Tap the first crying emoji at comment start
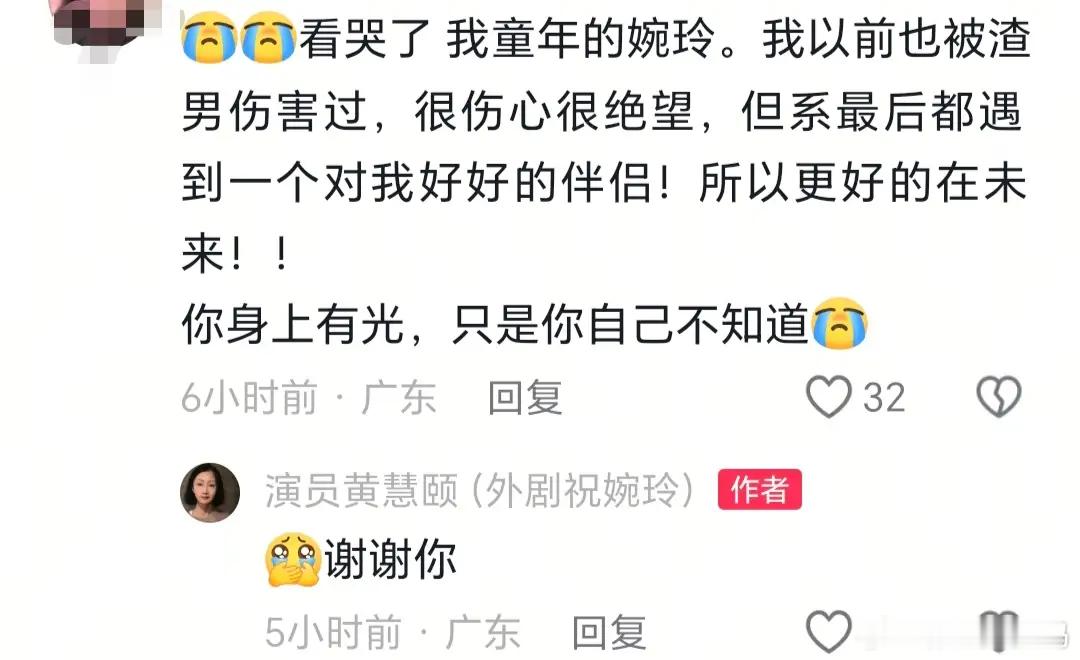The image size is (1080, 660). (x=209, y=38)
